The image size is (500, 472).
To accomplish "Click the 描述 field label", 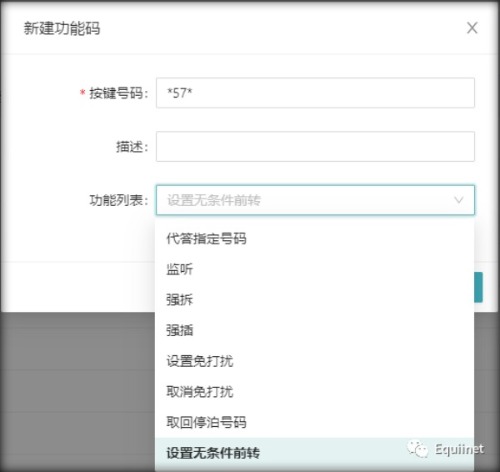I will 132,147.
